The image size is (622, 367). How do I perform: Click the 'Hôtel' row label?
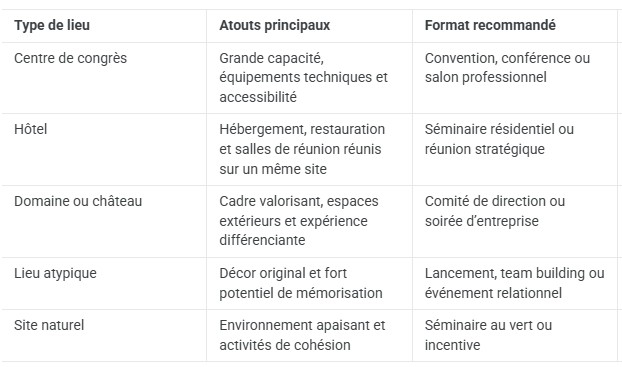coord(31,129)
